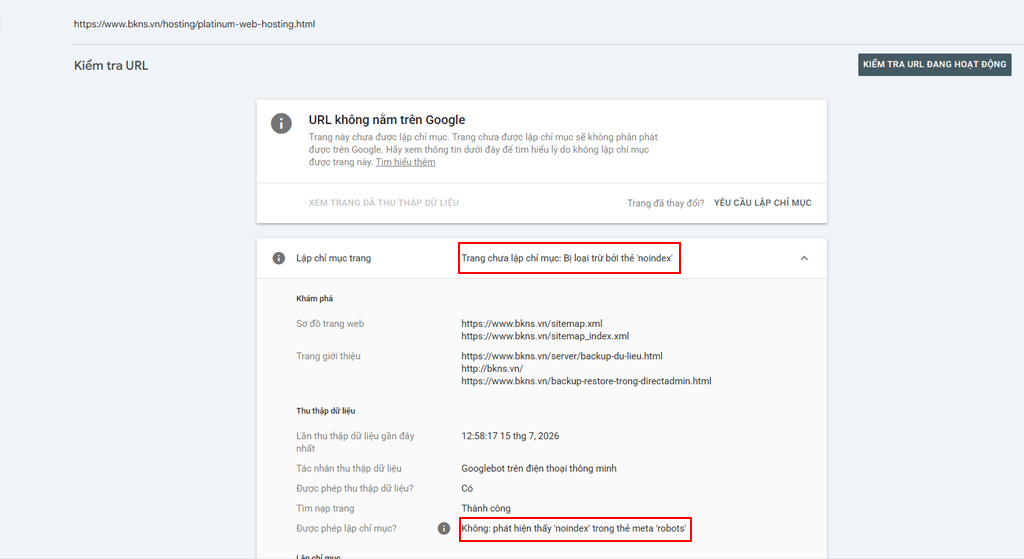Click 'Googlebot trên điện thoại thông minh' value
1024x559 pixels.
pos(539,468)
